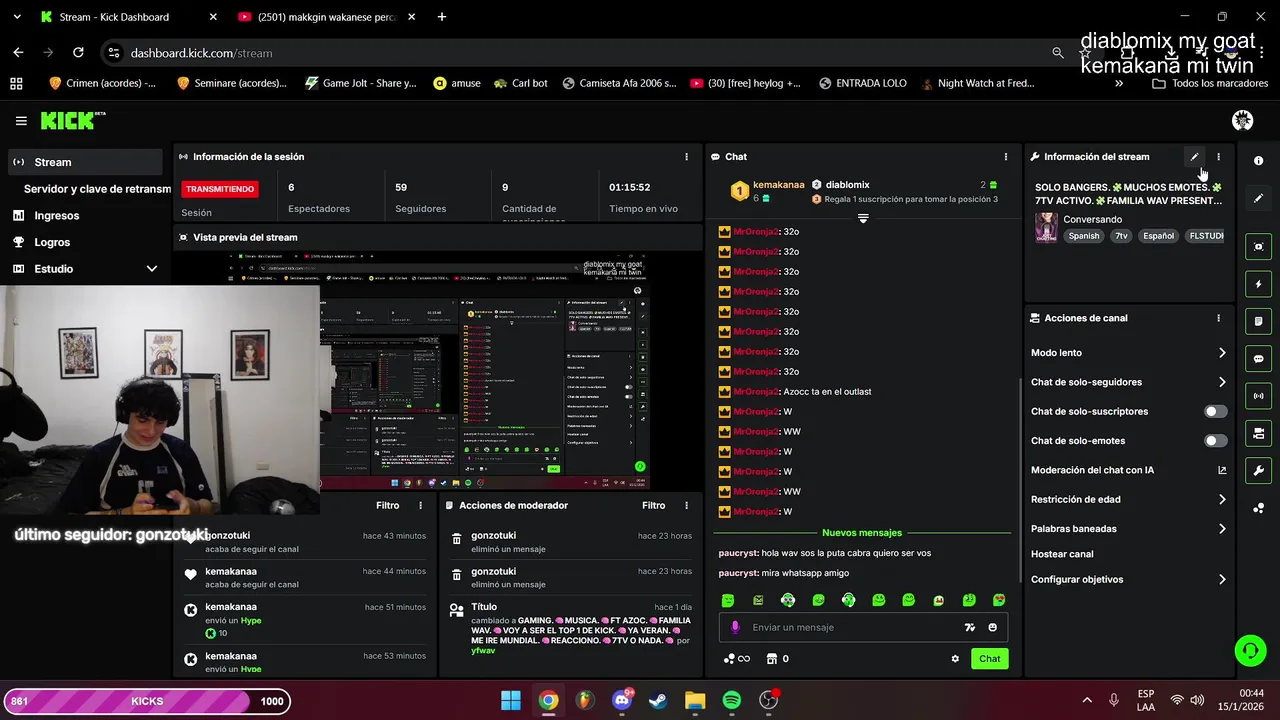Click the Spanish tag chip

(x=1083, y=236)
